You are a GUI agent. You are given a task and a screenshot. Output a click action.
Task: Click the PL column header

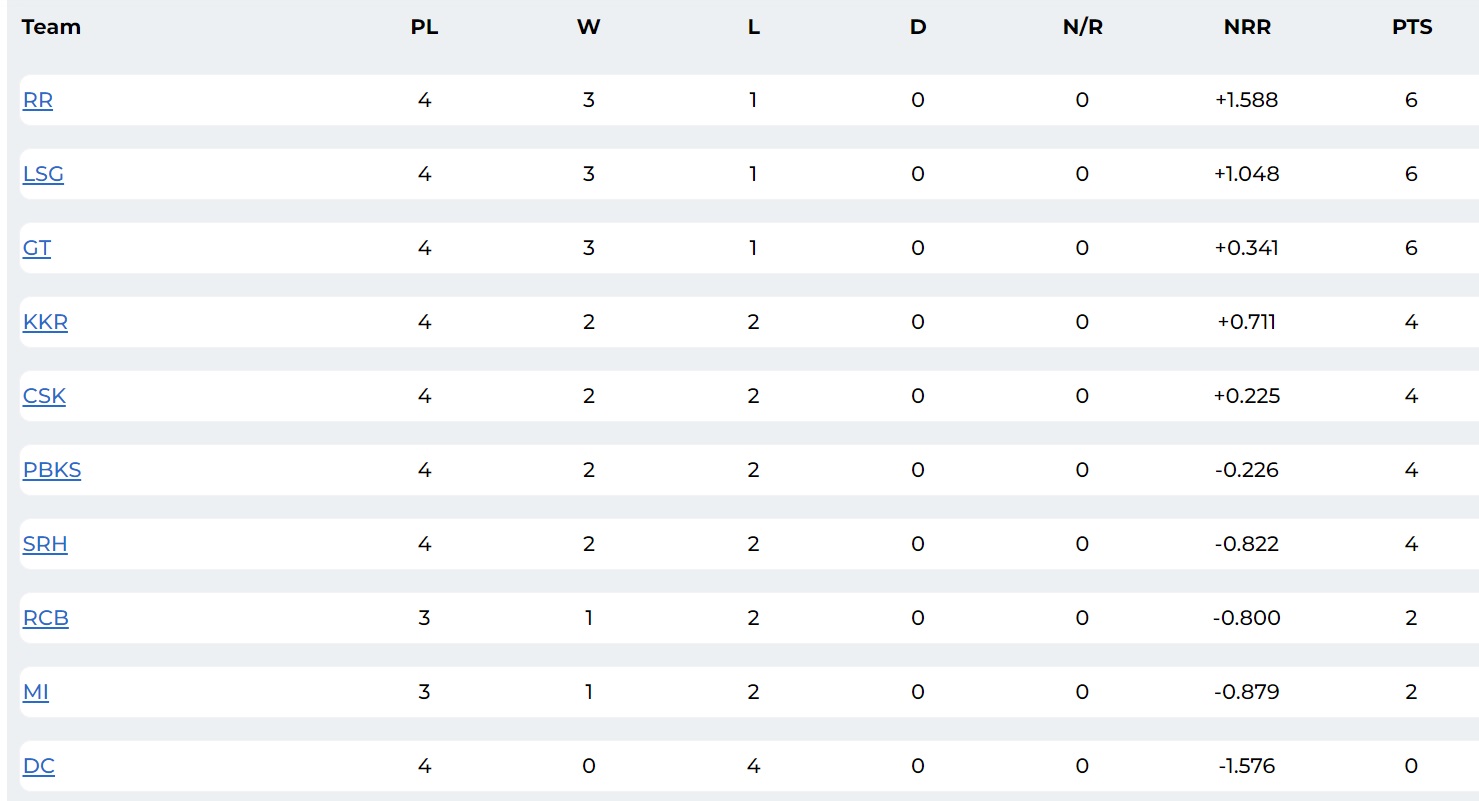424,27
